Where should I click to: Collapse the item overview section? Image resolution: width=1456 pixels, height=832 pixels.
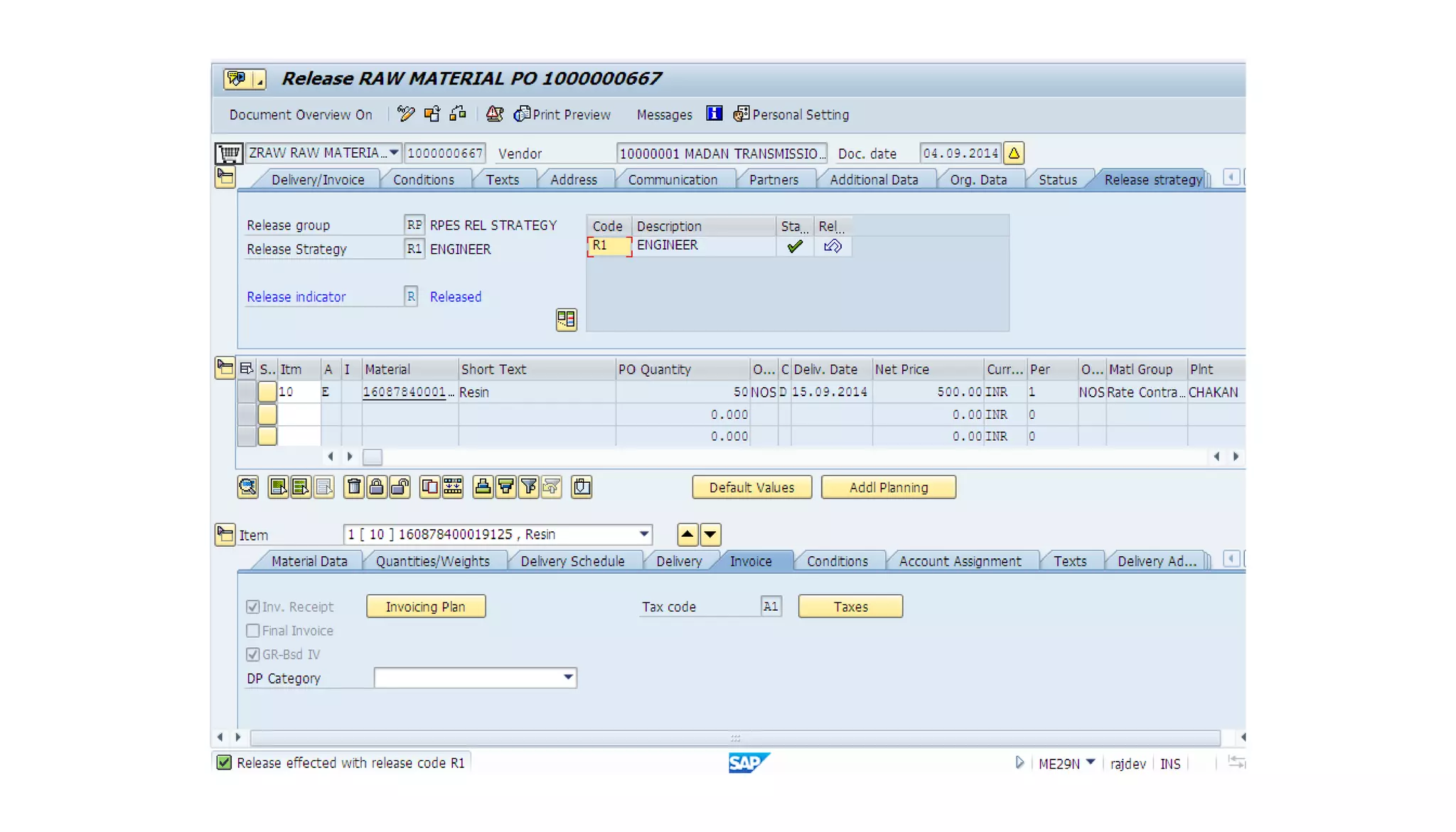225,368
